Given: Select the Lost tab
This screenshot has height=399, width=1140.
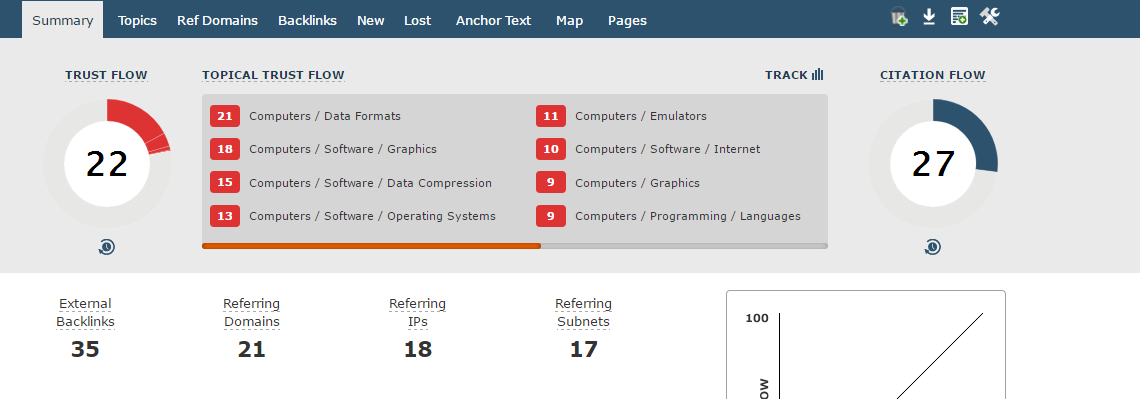Looking at the screenshot, I should 418,20.
